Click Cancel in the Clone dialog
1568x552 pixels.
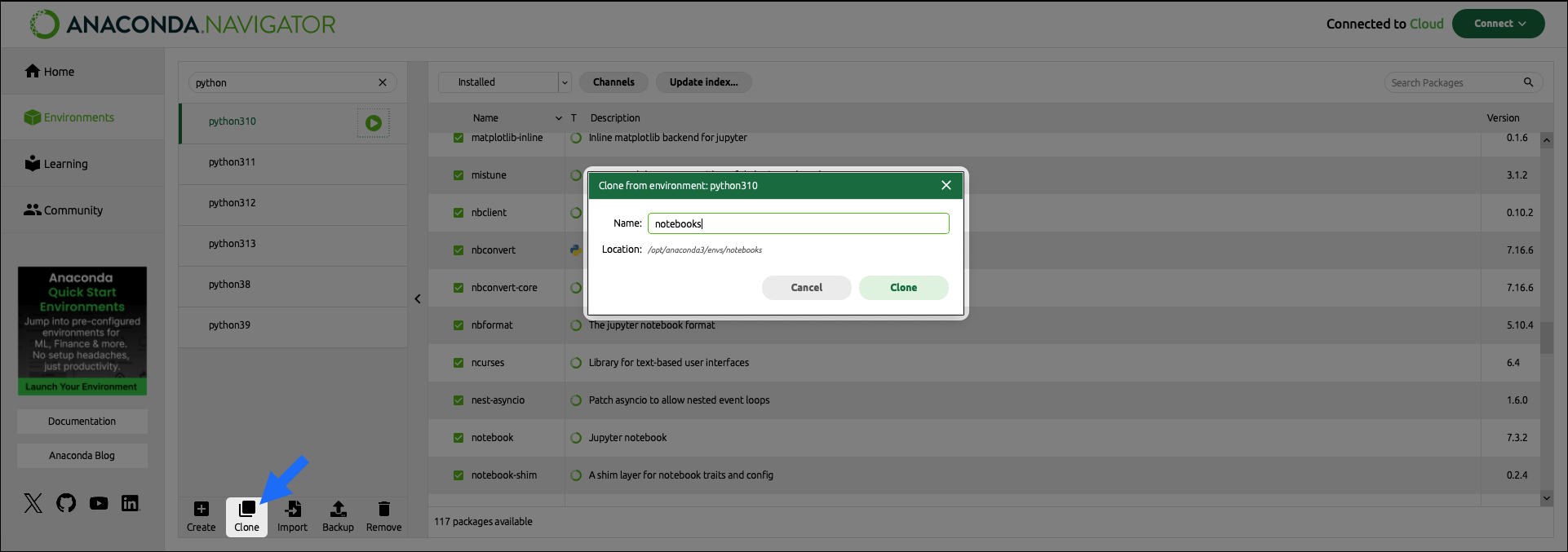[x=807, y=288]
